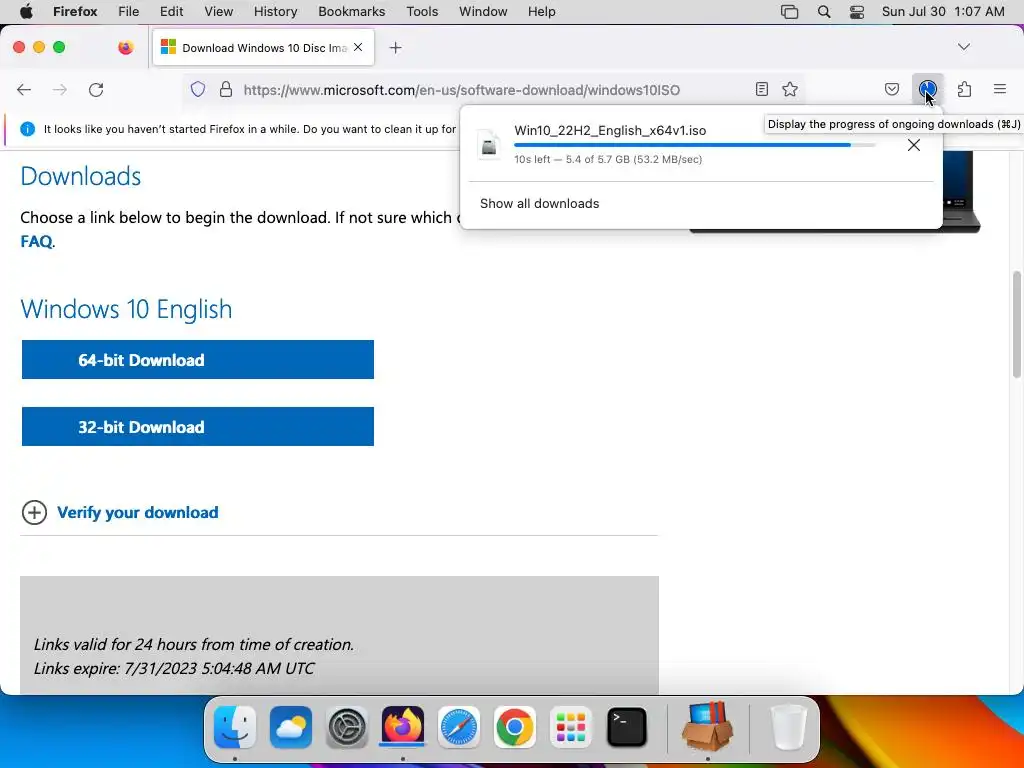
Task: Open System Settings from dock
Action: 347,727
